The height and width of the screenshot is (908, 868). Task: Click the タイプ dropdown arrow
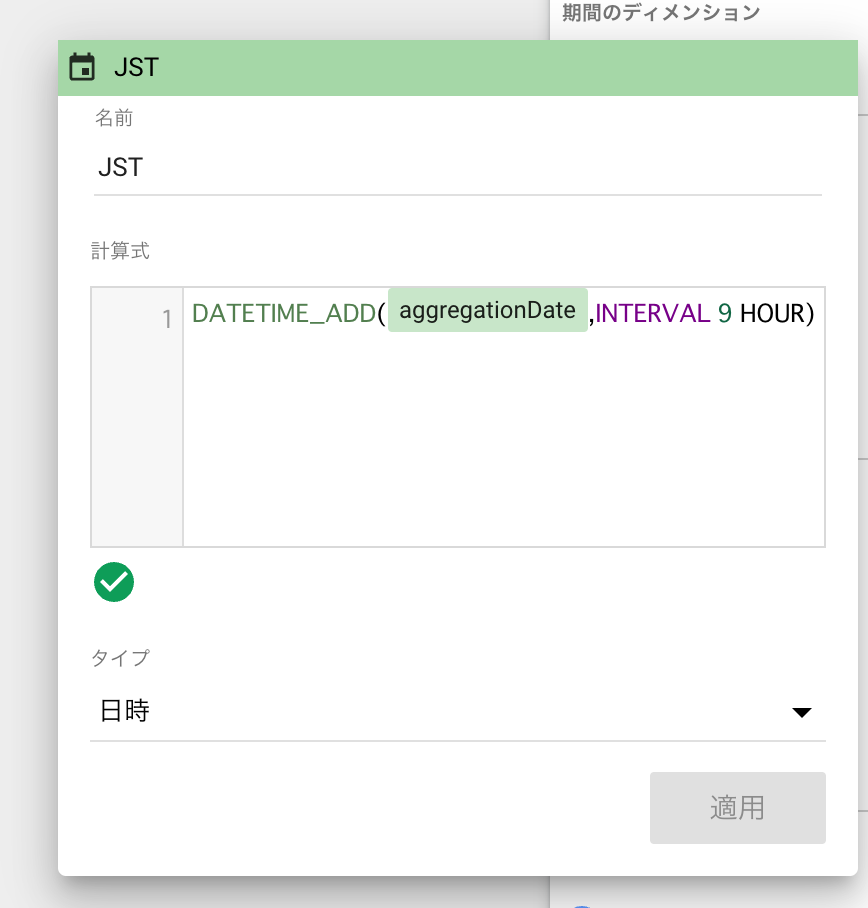coord(801,712)
